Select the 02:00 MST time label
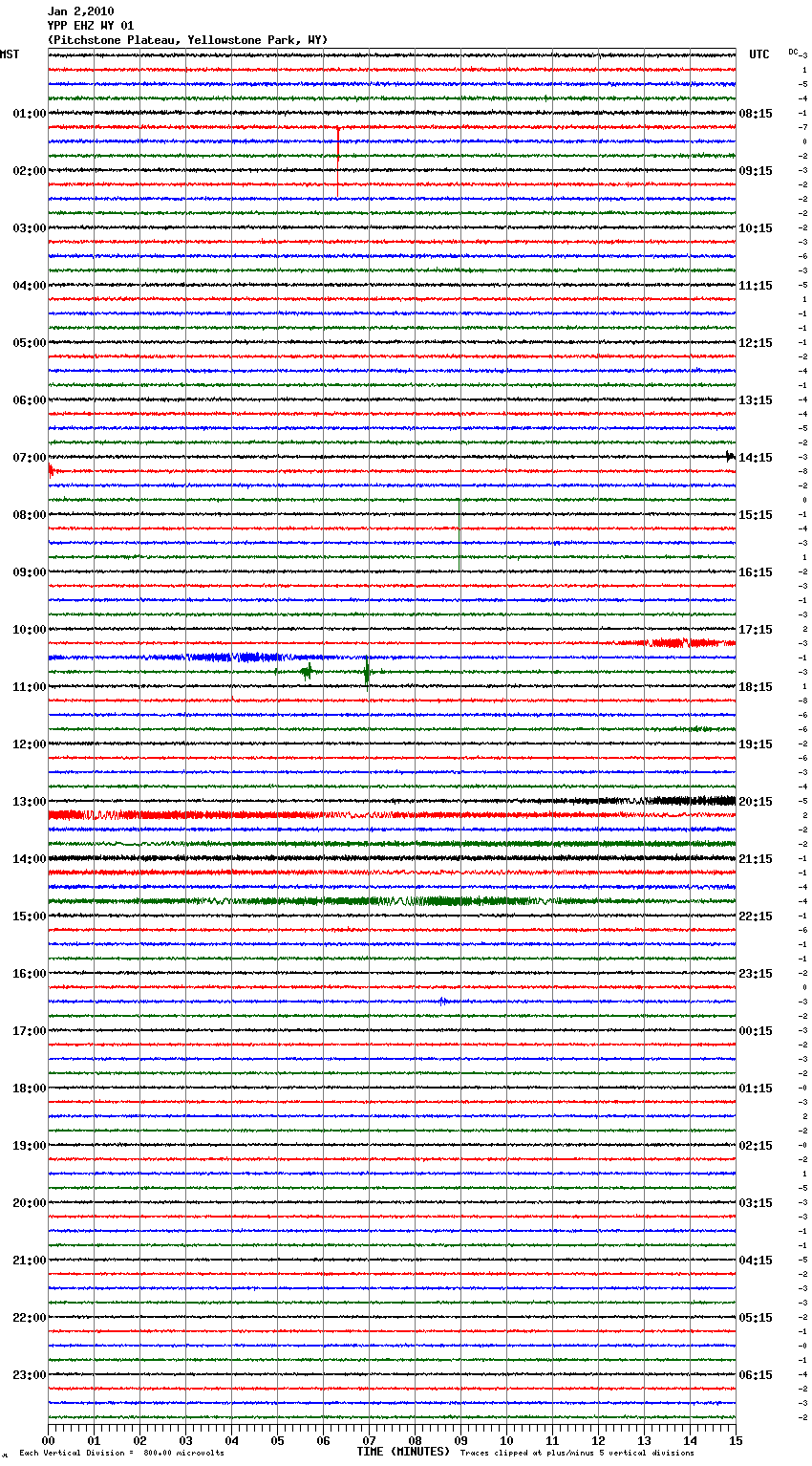Screen dimensions: 812x1466 (x=30, y=171)
